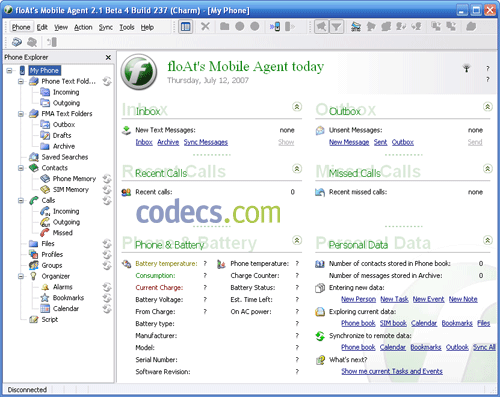Open the SIM book link

pos(393,323)
